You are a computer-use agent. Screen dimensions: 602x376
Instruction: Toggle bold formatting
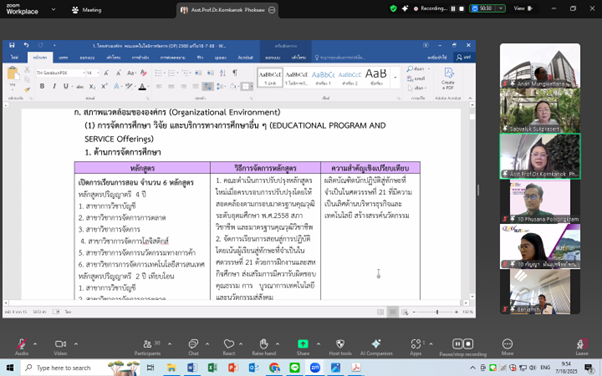pos(42,86)
